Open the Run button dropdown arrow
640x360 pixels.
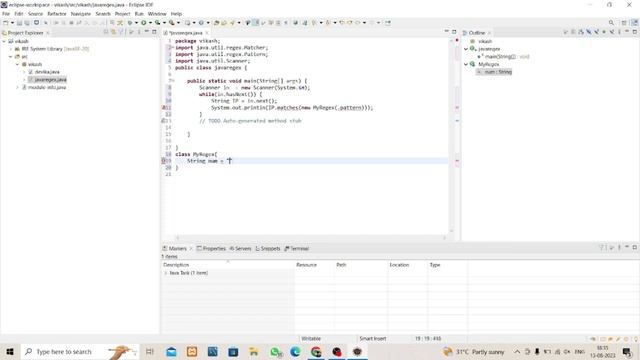(150, 23)
